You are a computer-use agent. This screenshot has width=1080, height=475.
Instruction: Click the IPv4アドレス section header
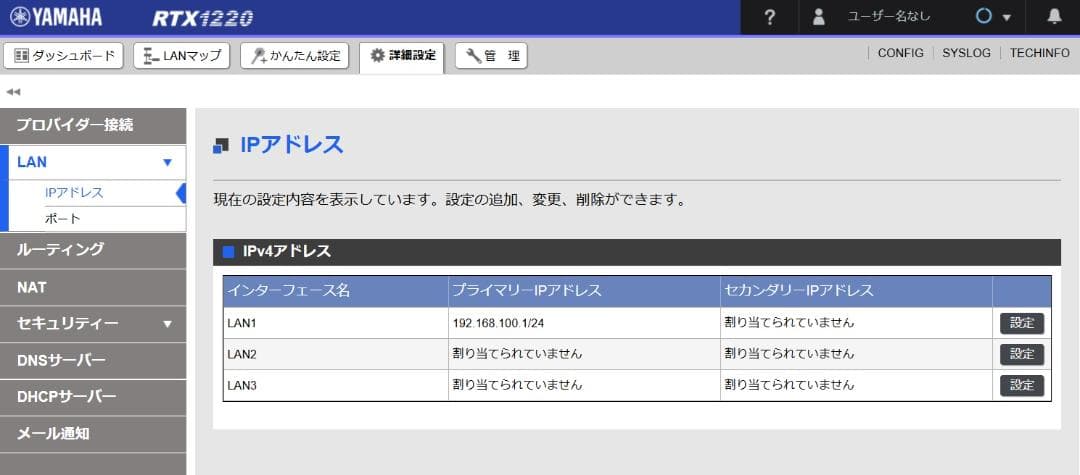pyautogui.click(x=636, y=252)
